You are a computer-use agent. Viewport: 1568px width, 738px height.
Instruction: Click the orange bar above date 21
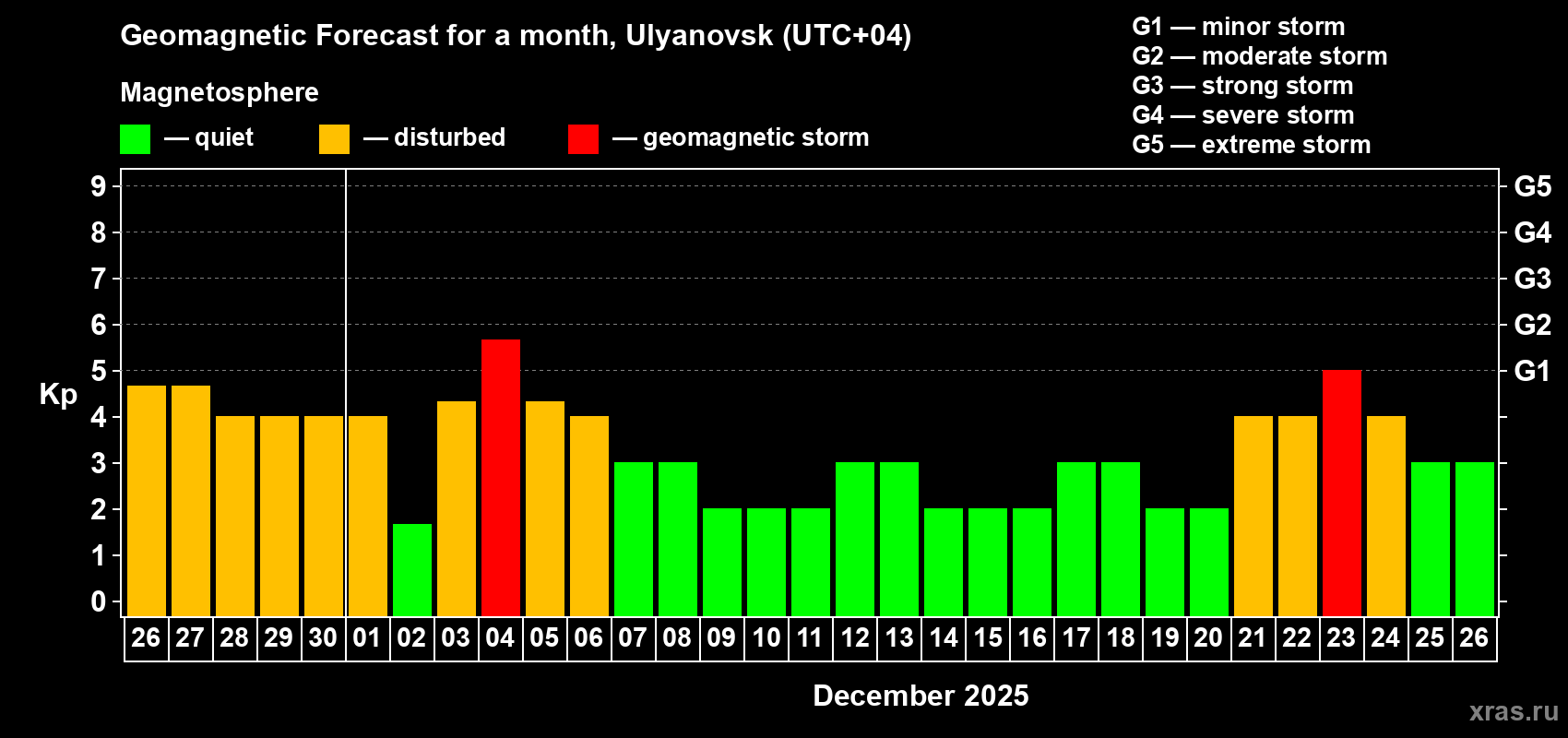[1253, 517]
